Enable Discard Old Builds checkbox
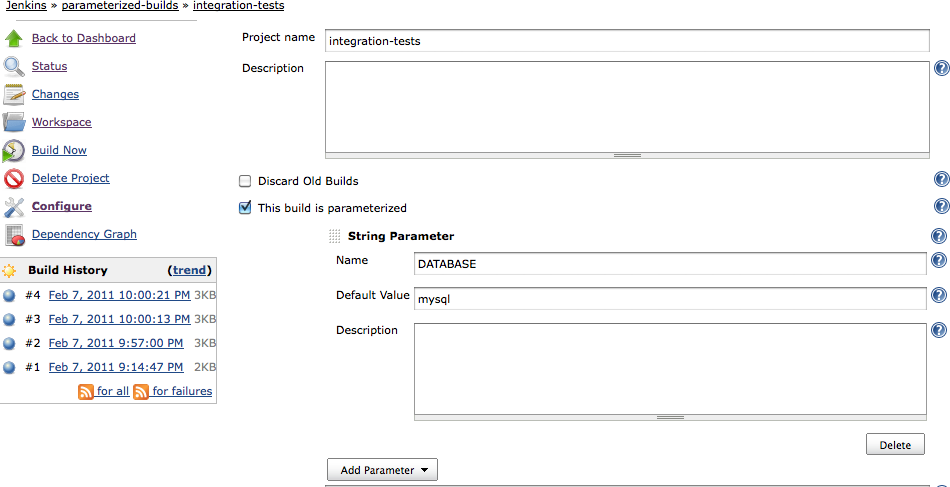Viewport: 950px width, 487px height. (x=245, y=181)
